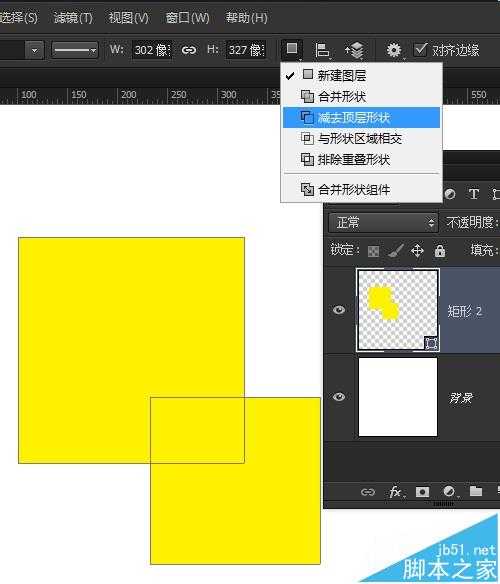Viewport: 500px width, 584px height.
Task: Click the width W input field
Action: tap(152, 50)
